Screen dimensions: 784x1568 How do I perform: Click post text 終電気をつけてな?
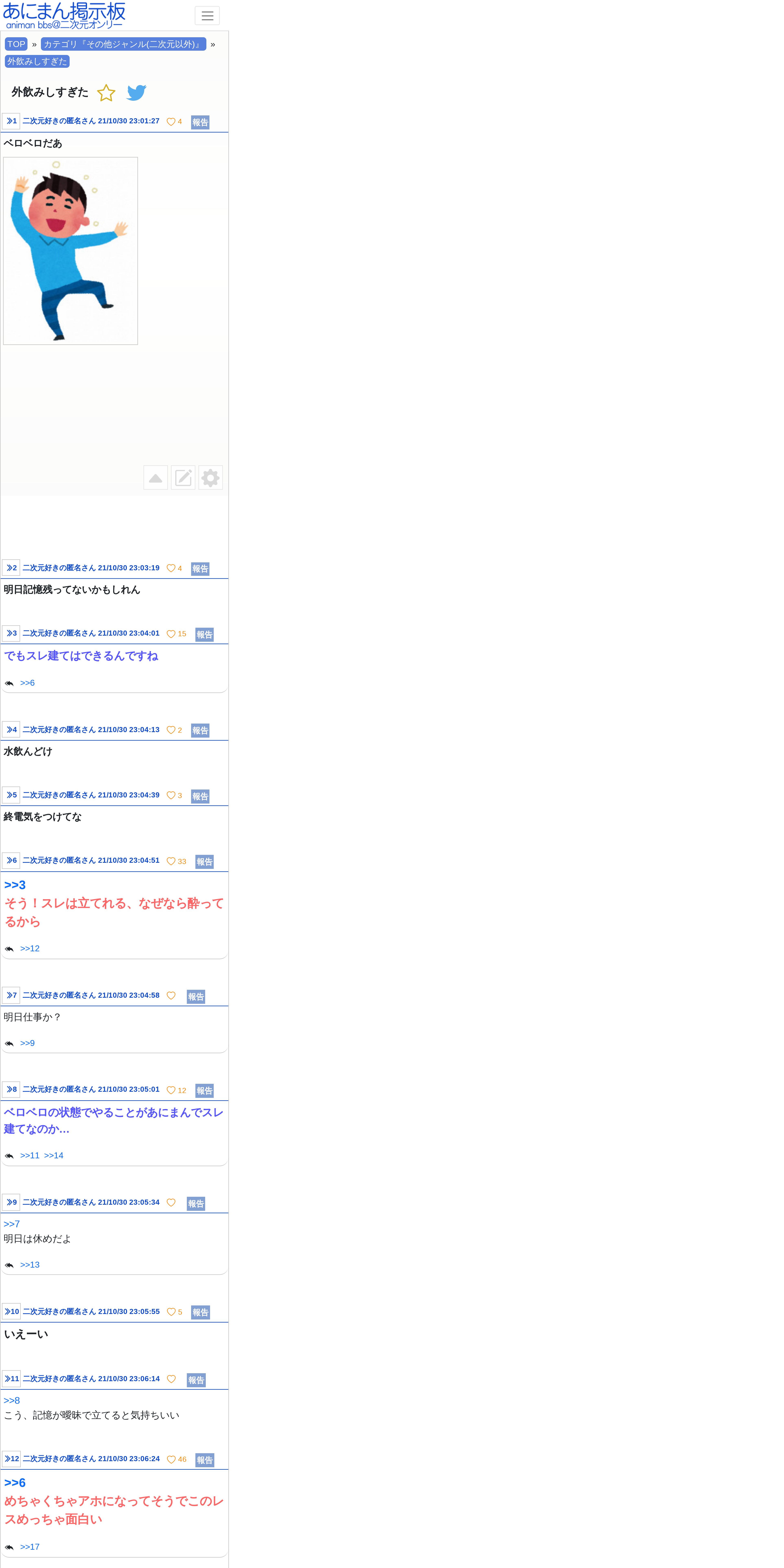(43, 817)
